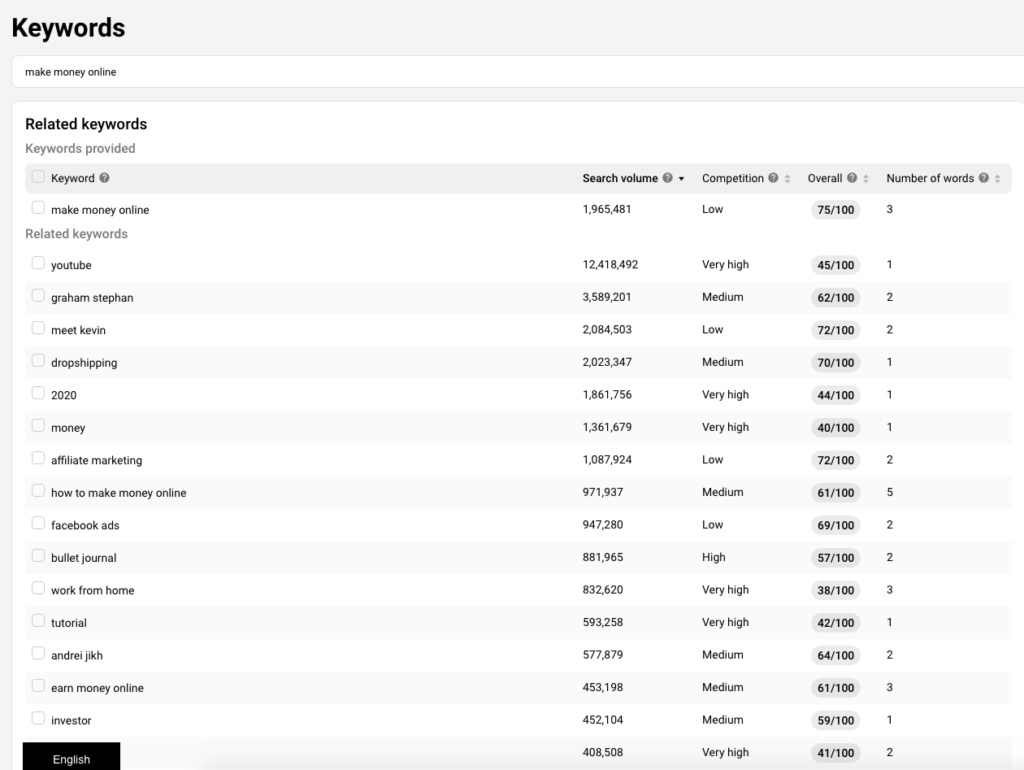
Task: Click the 'High' competition value for bullet journal
Action: pyautogui.click(x=713, y=557)
